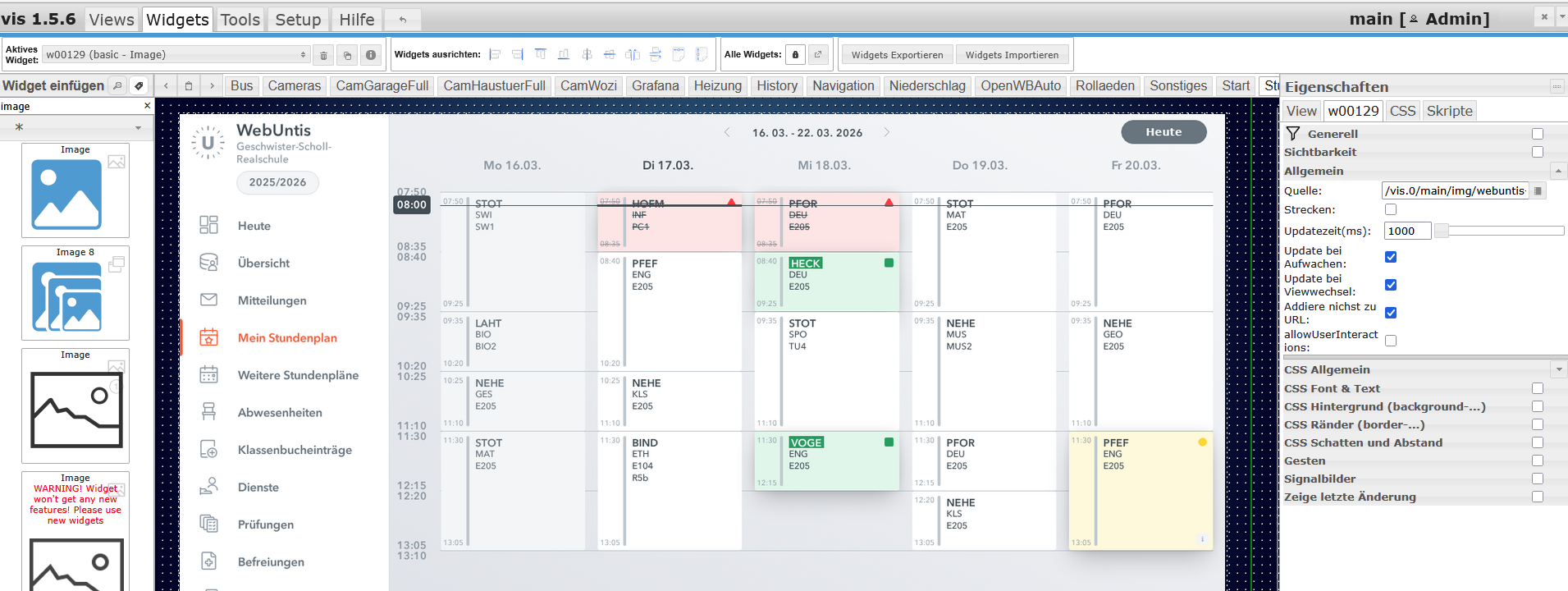Collapse the Allgemein section
The width and height of the screenshot is (1568, 591).
1558,171
